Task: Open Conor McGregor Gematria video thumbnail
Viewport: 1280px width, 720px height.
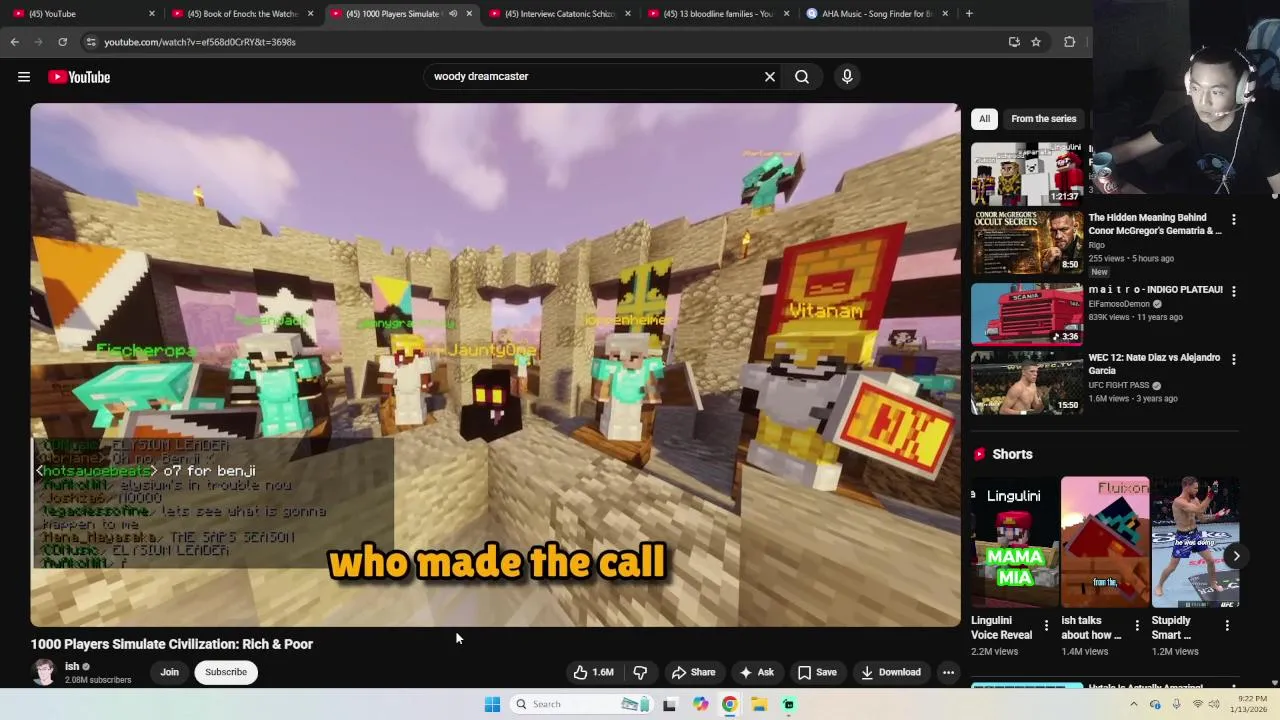Action: pyautogui.click(x=1026, y=242)
